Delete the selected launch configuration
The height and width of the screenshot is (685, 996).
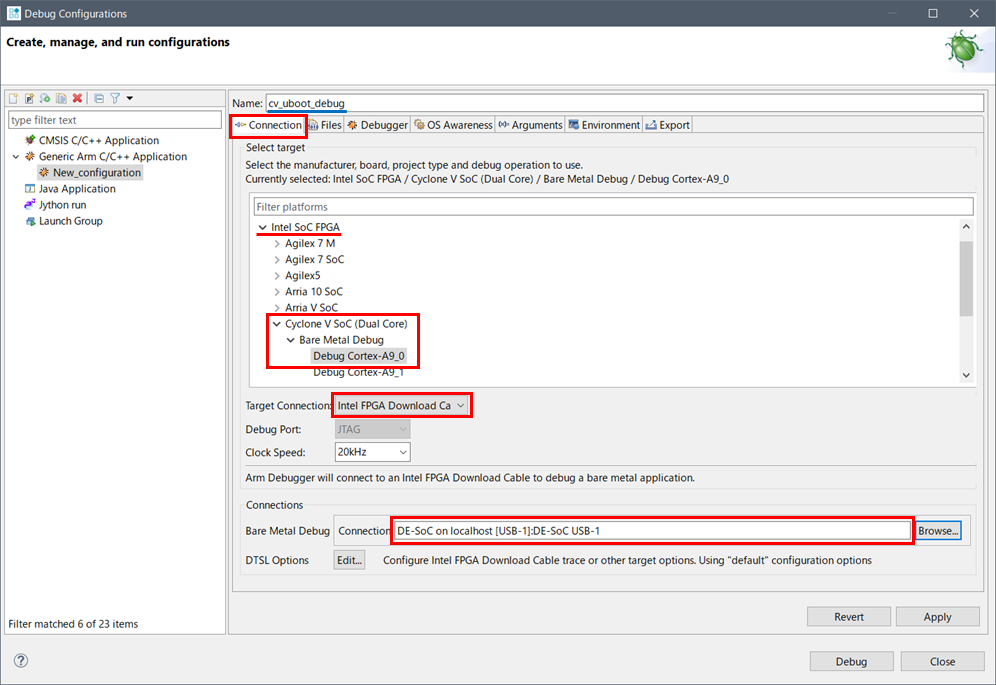[77, 98]
